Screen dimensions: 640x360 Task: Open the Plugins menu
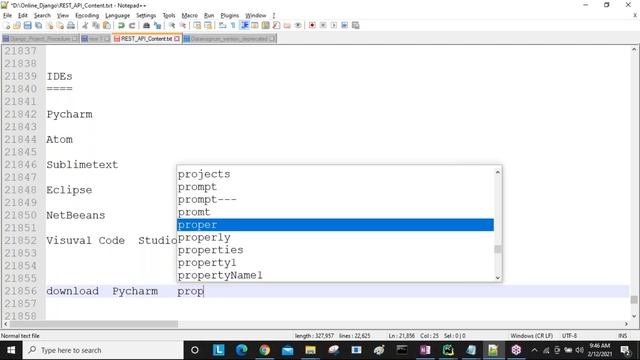click(x=229, y=16)
